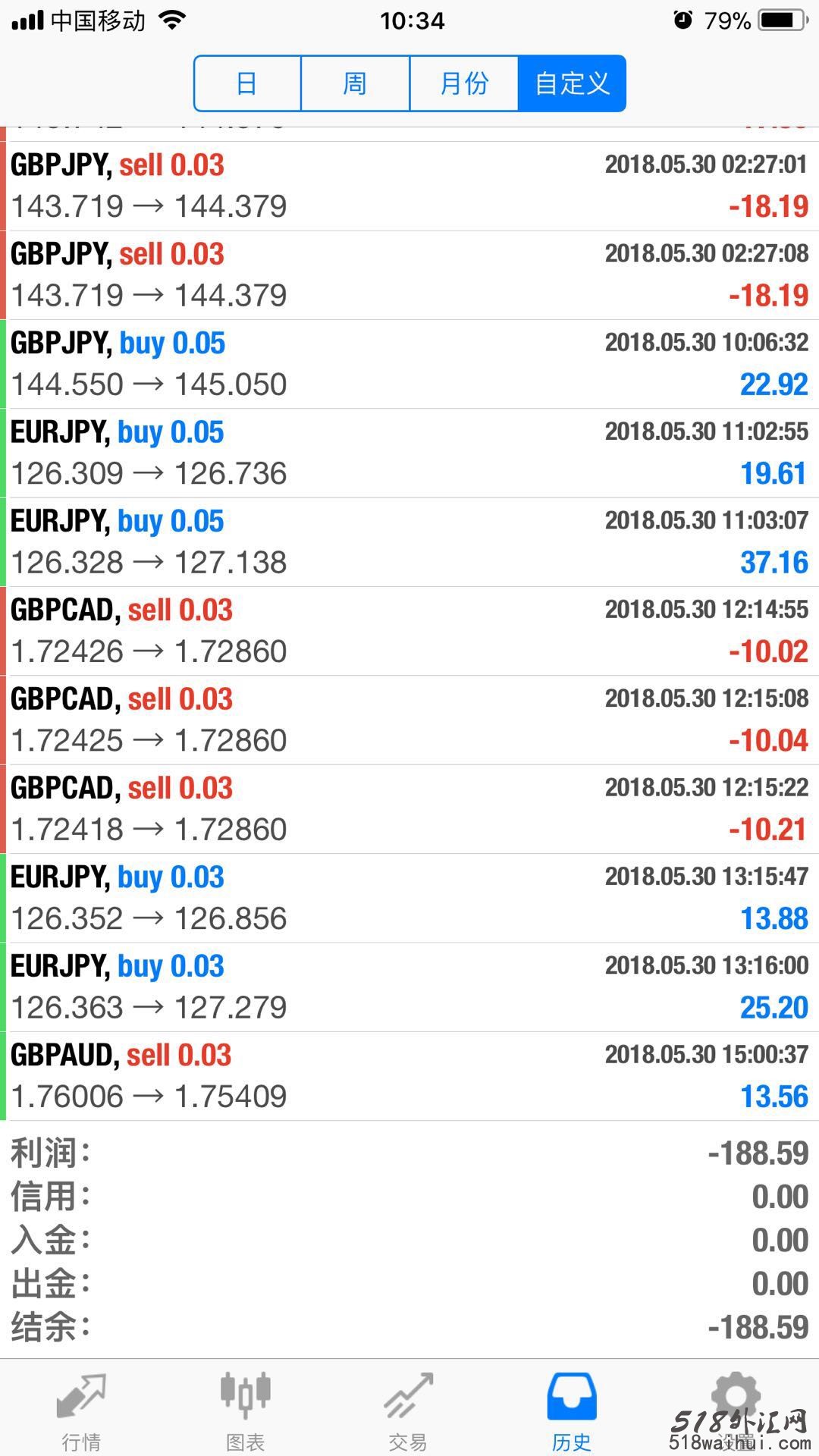Switch to the Day (日) period tab

pyautogui.click(x=247, y=83)
